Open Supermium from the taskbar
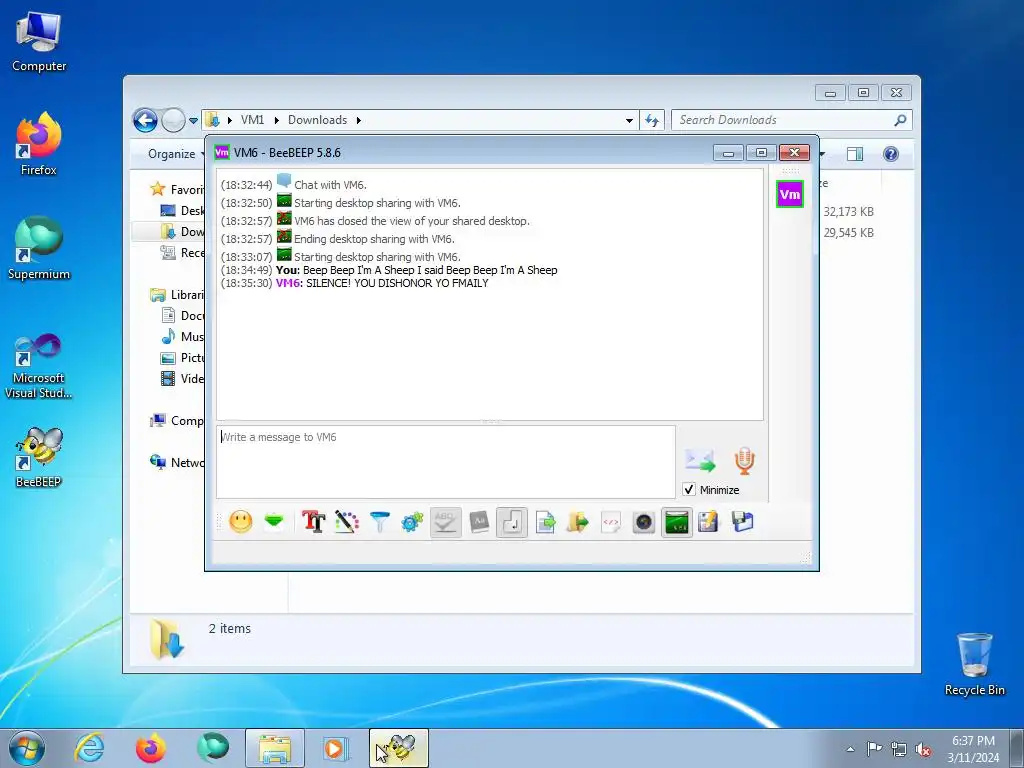This screenshot has width=1024, height=768. [x=213, y=748]
